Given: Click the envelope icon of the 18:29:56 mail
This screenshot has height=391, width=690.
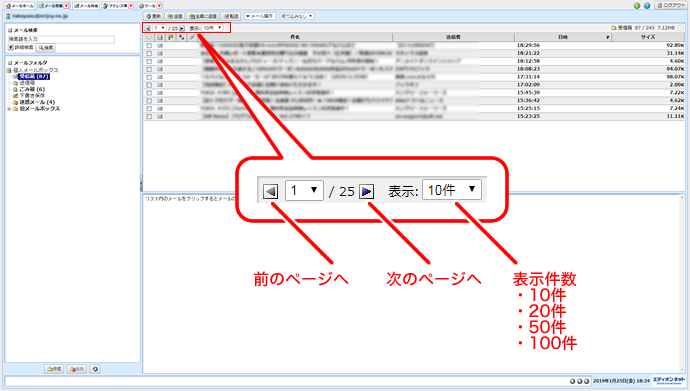Looking at the screenshot, I should [x=160, y=45].
